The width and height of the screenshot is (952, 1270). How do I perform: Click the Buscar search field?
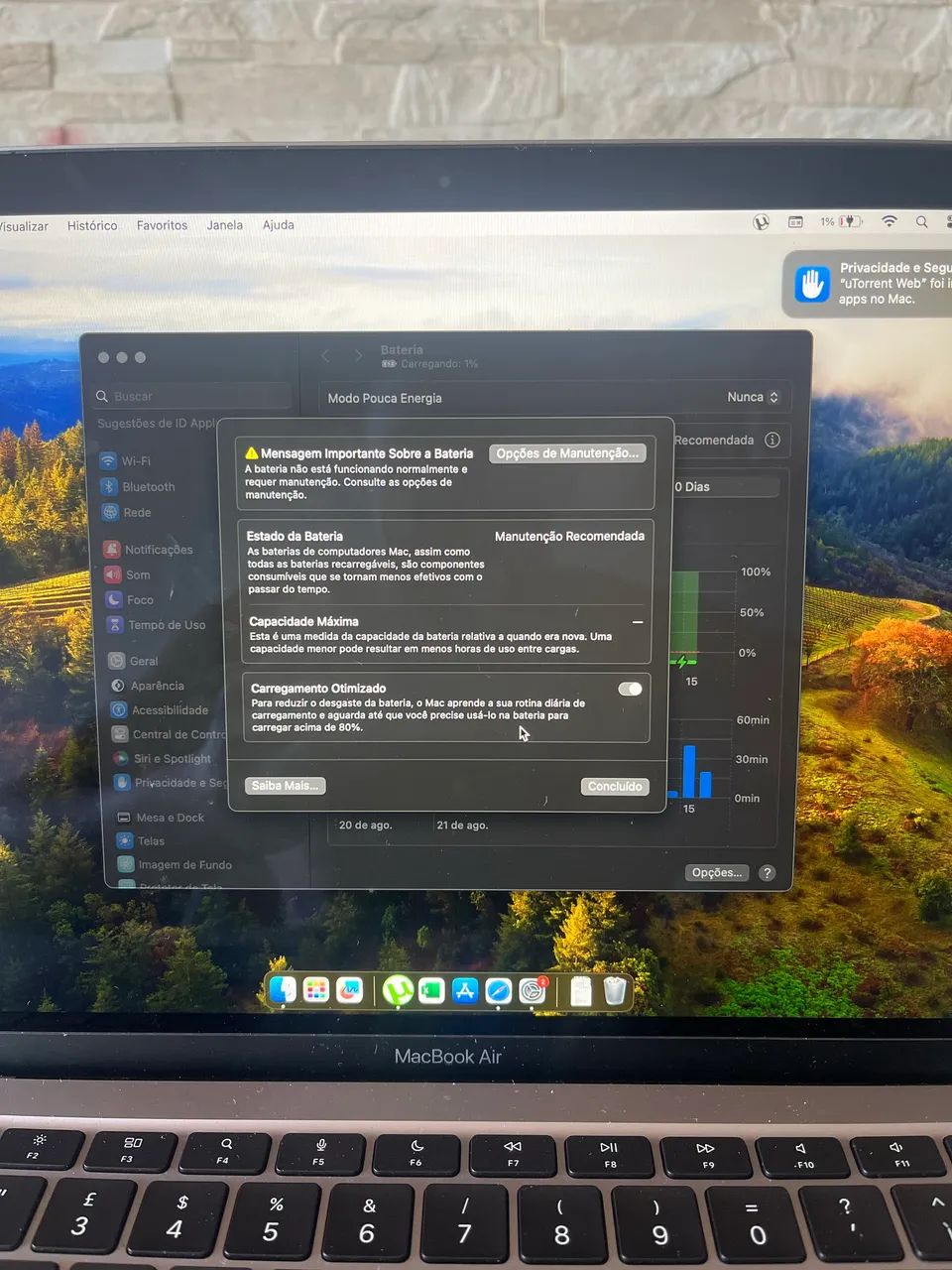192,396
